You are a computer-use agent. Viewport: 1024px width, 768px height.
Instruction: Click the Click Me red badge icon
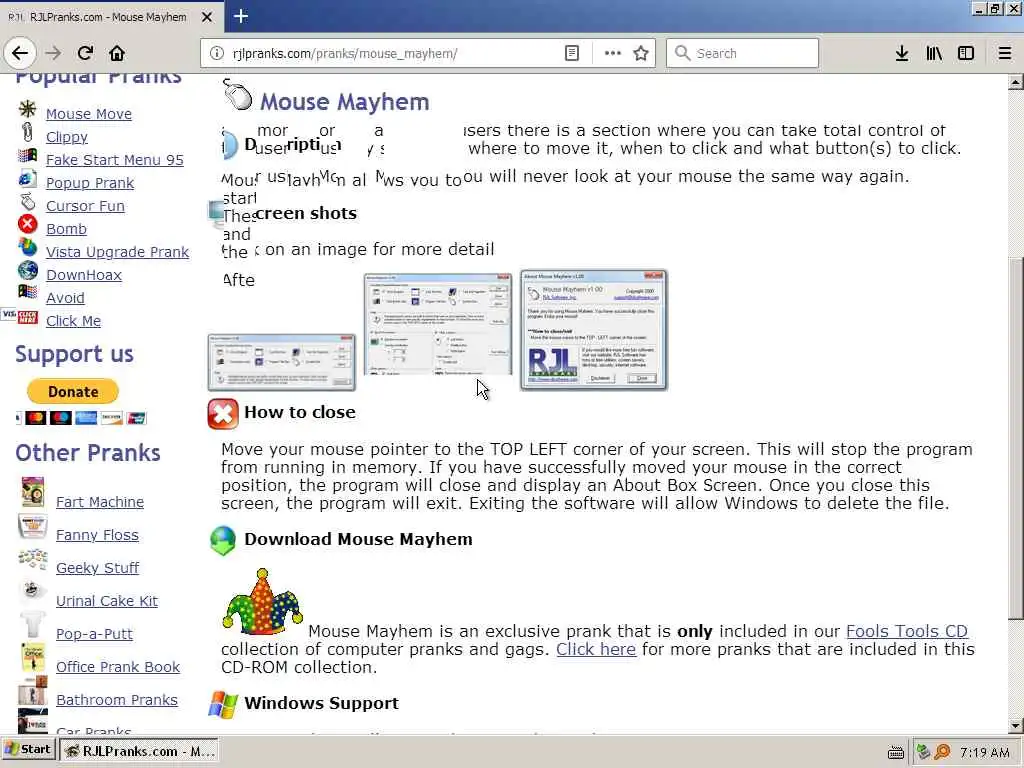(27, 317)
